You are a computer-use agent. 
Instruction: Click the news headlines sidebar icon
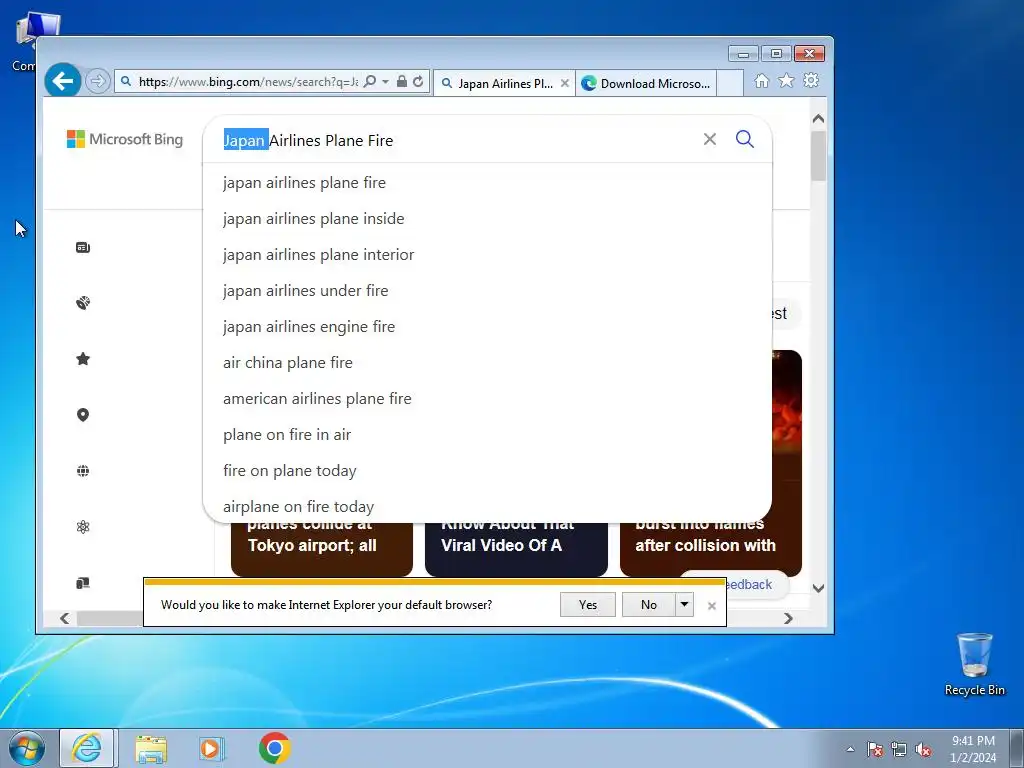83,247
